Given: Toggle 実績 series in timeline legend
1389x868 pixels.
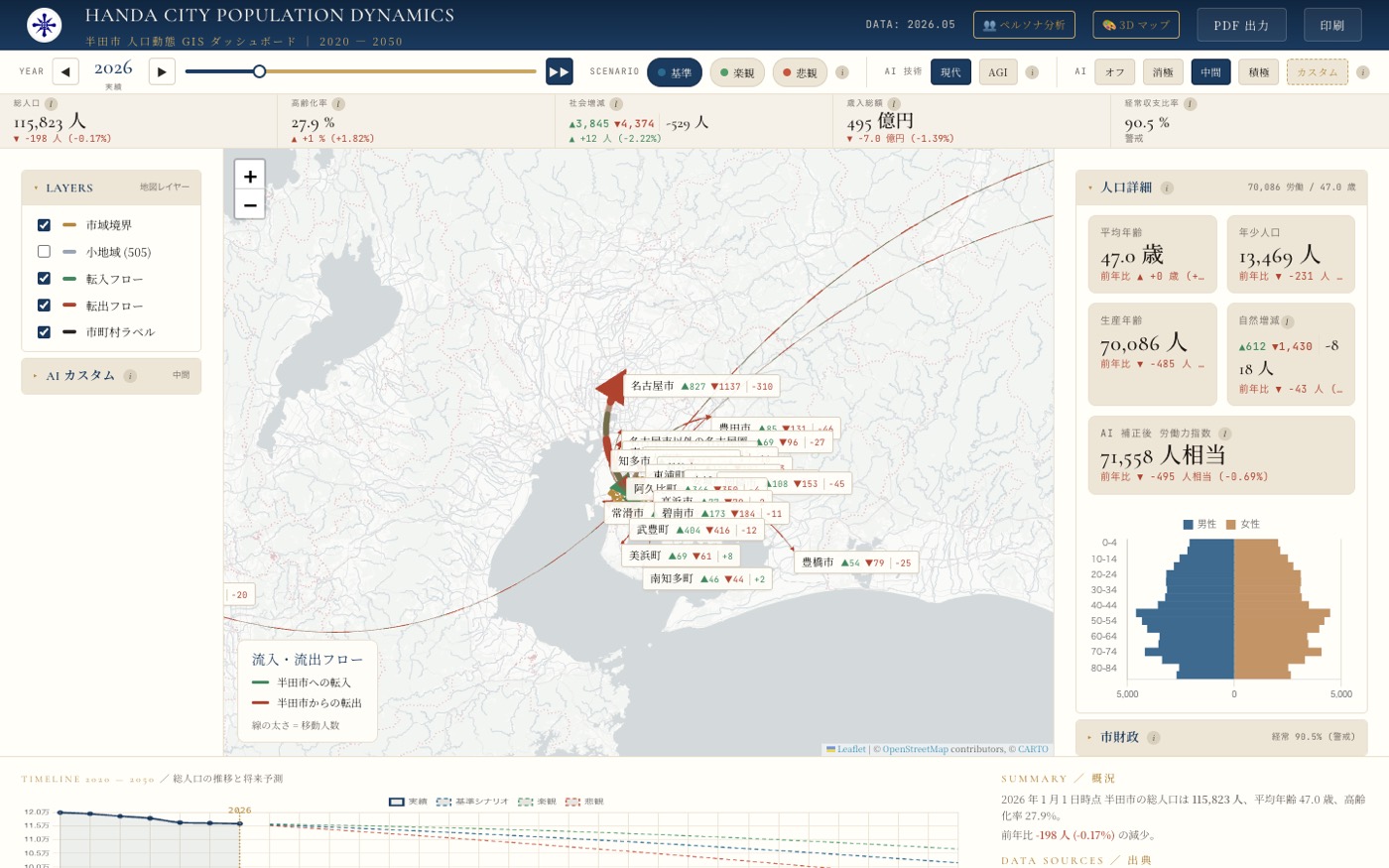Looking at the screenshot, I should click(408, 802).
